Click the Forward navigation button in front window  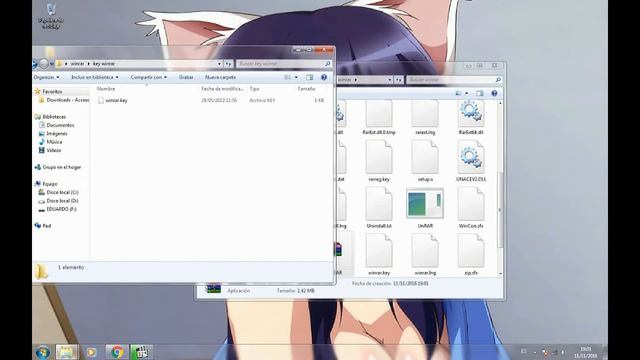(44, 64)
